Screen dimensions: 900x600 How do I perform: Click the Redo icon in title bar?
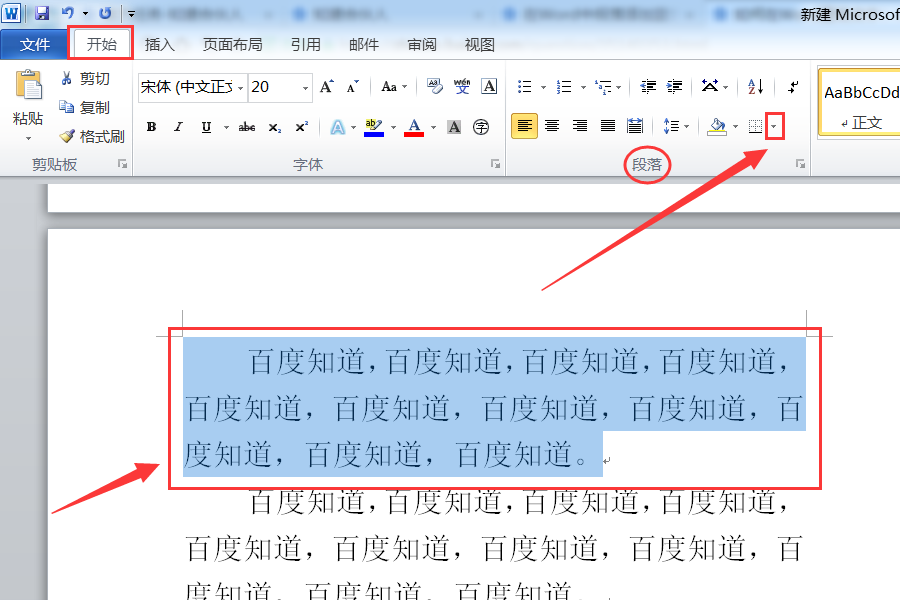[x=105, y=13]
